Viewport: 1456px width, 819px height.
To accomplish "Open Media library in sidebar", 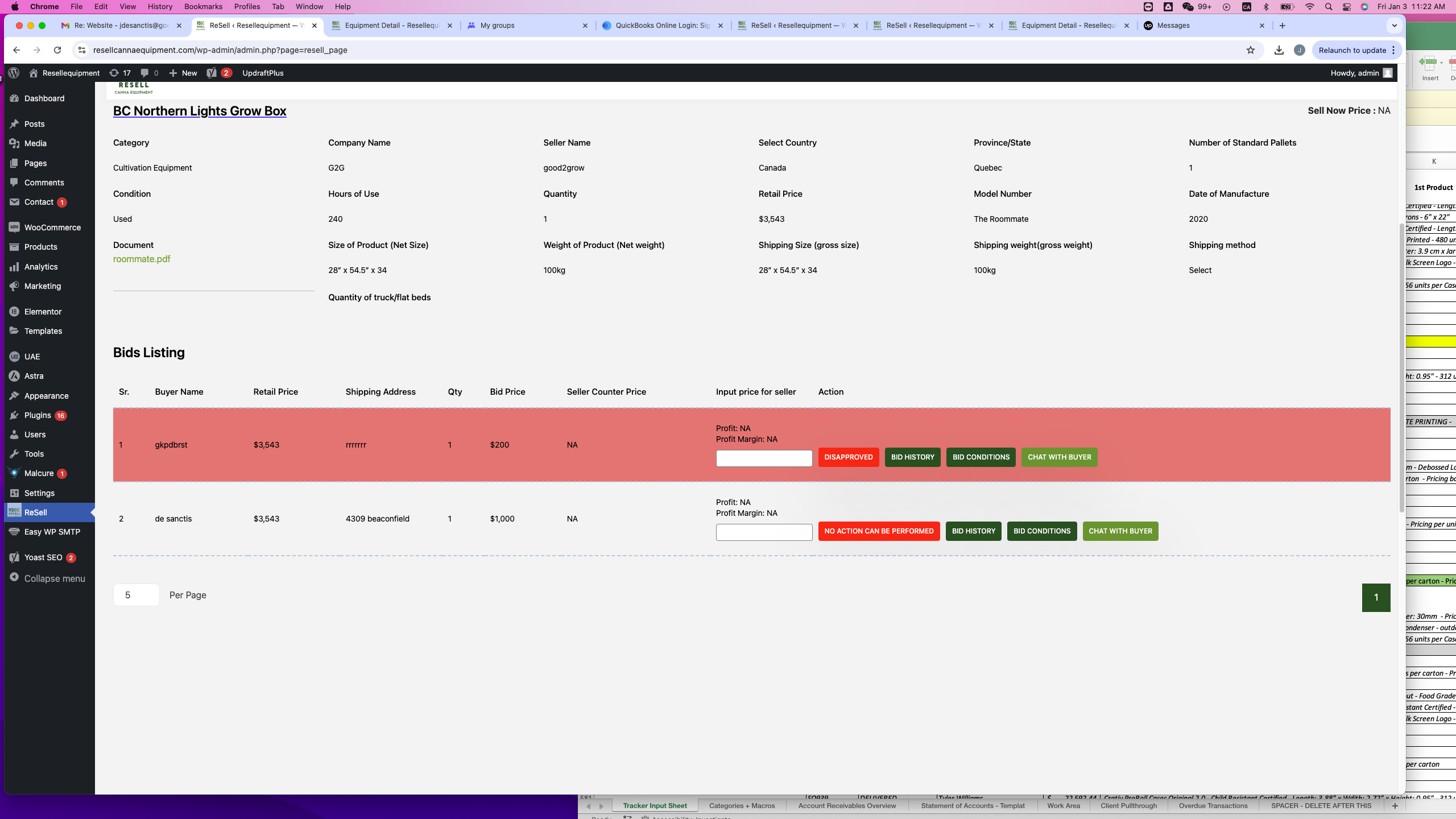I will point(35,143).
